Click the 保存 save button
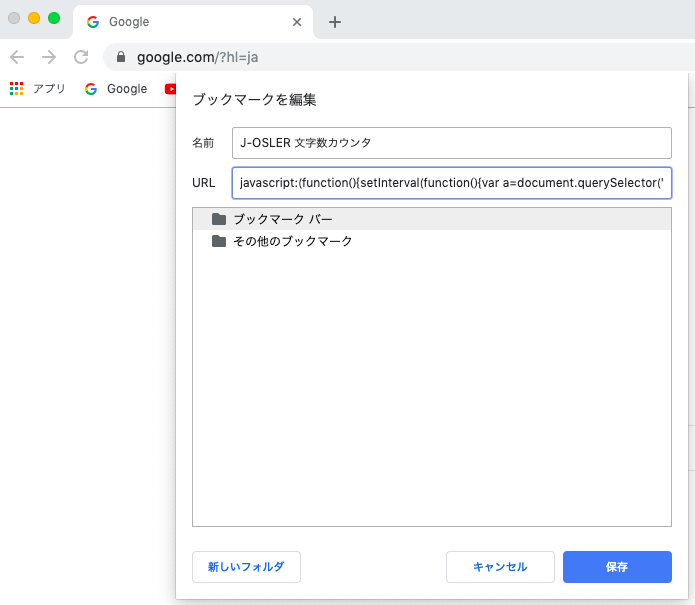 [x=617, y=566]
